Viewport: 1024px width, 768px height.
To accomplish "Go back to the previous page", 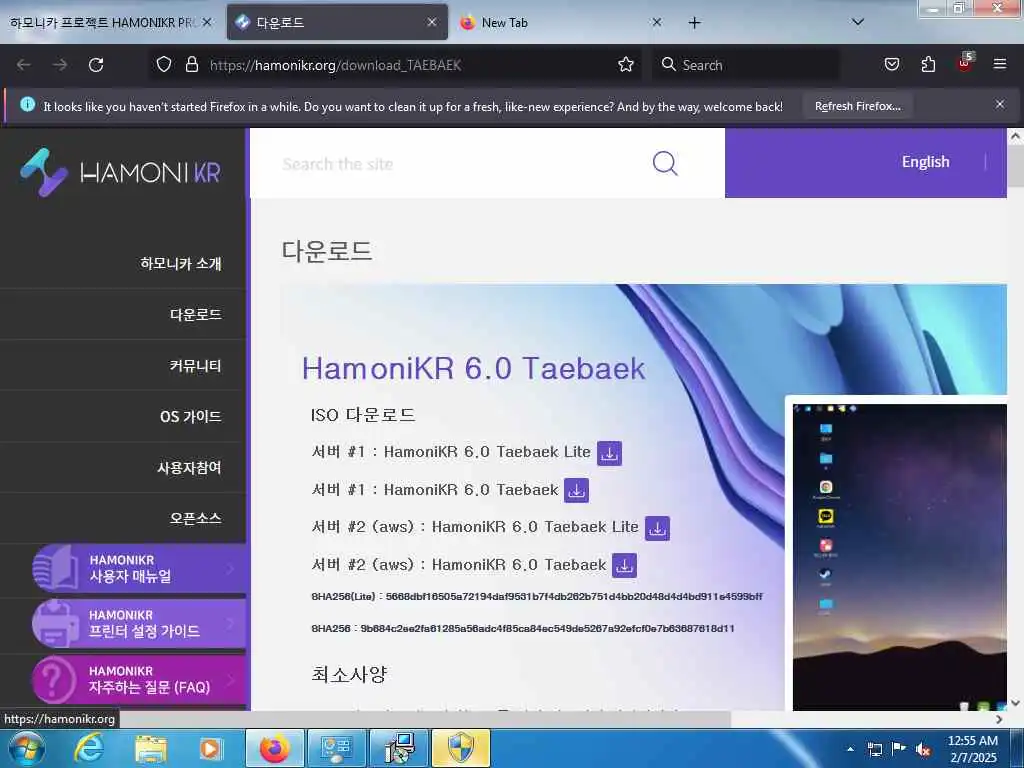I will (x=24, y=65).
